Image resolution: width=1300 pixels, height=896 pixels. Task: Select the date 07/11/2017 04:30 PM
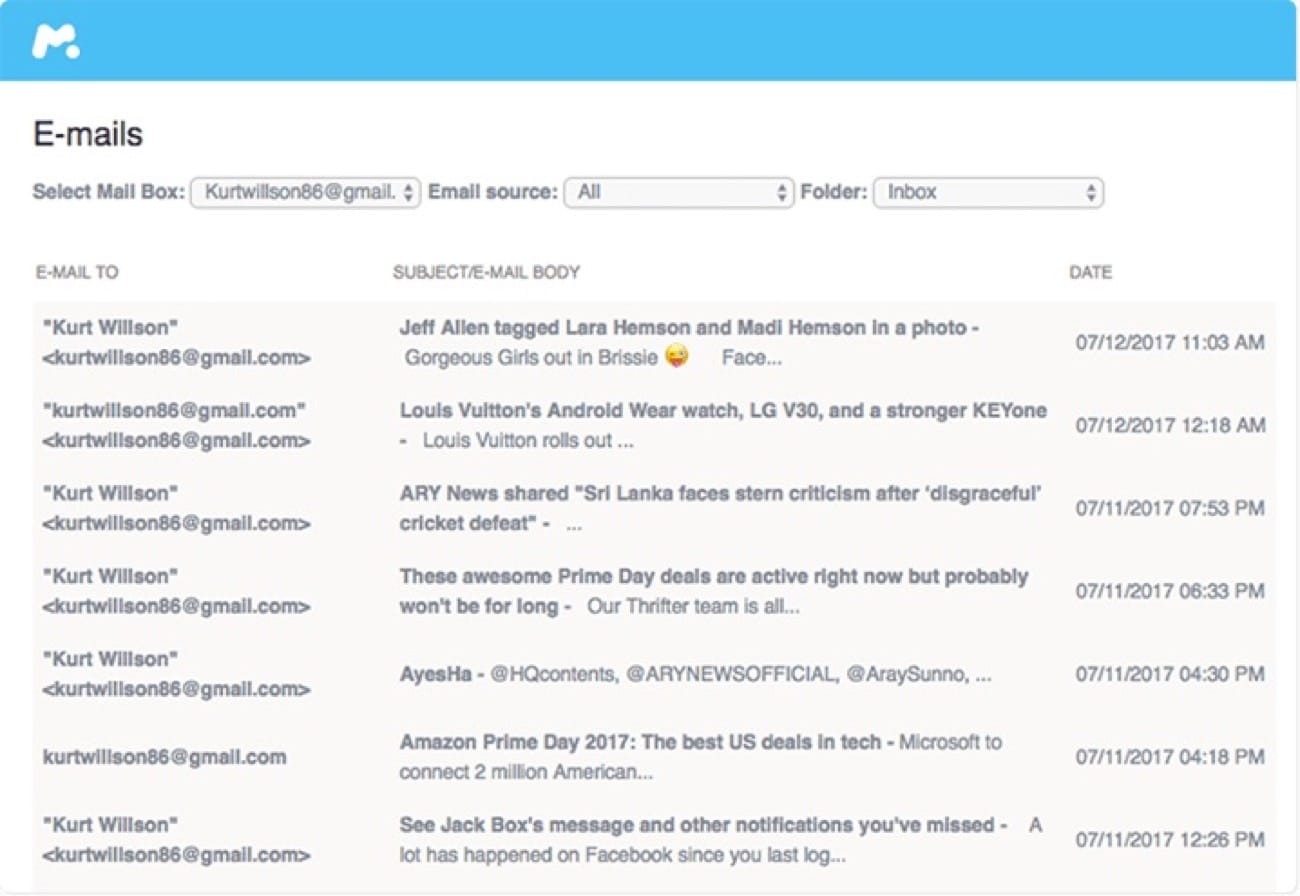[1170, 675]
